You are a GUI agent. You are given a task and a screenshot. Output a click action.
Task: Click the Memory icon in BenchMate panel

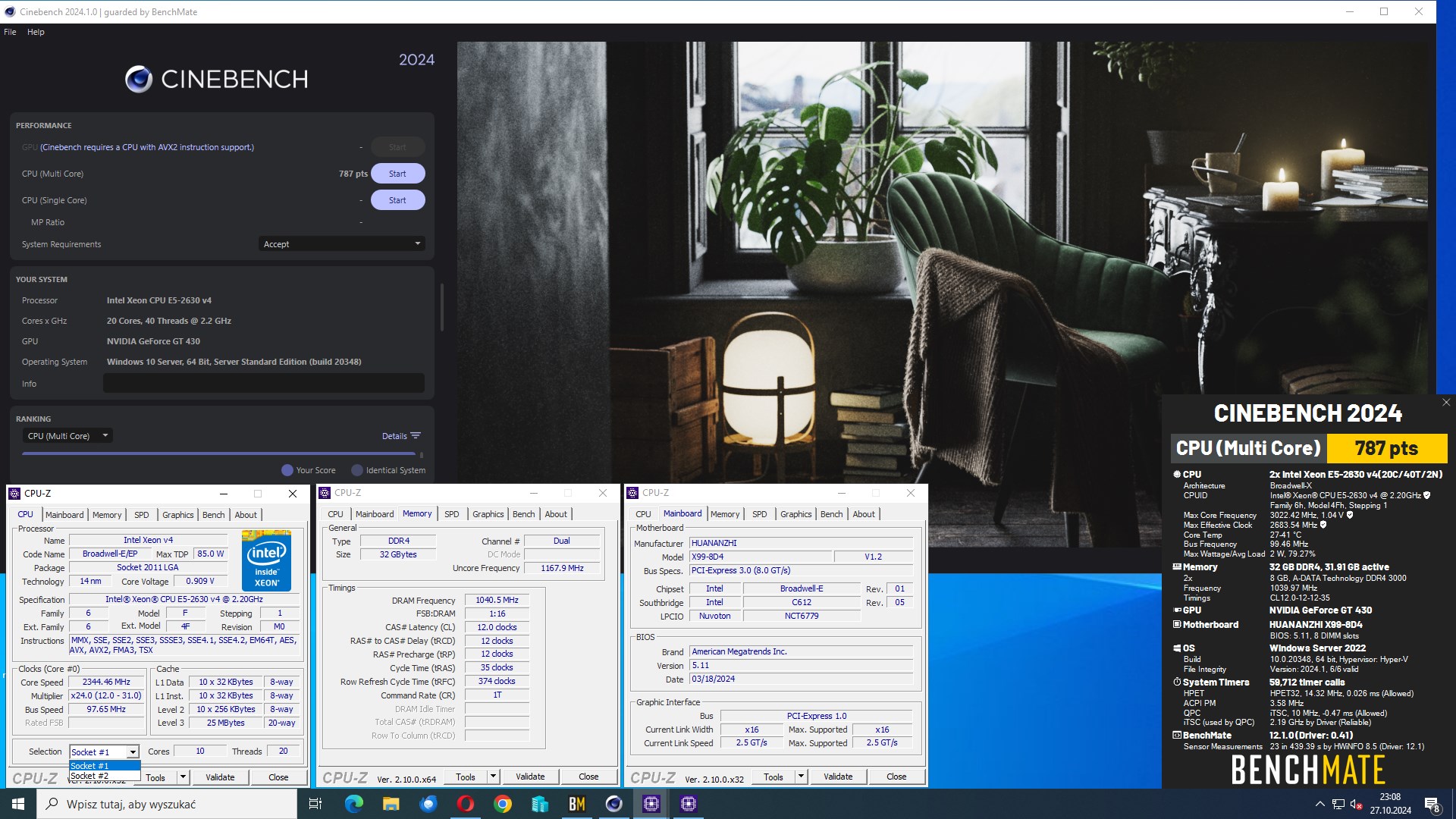[1177, 566]
